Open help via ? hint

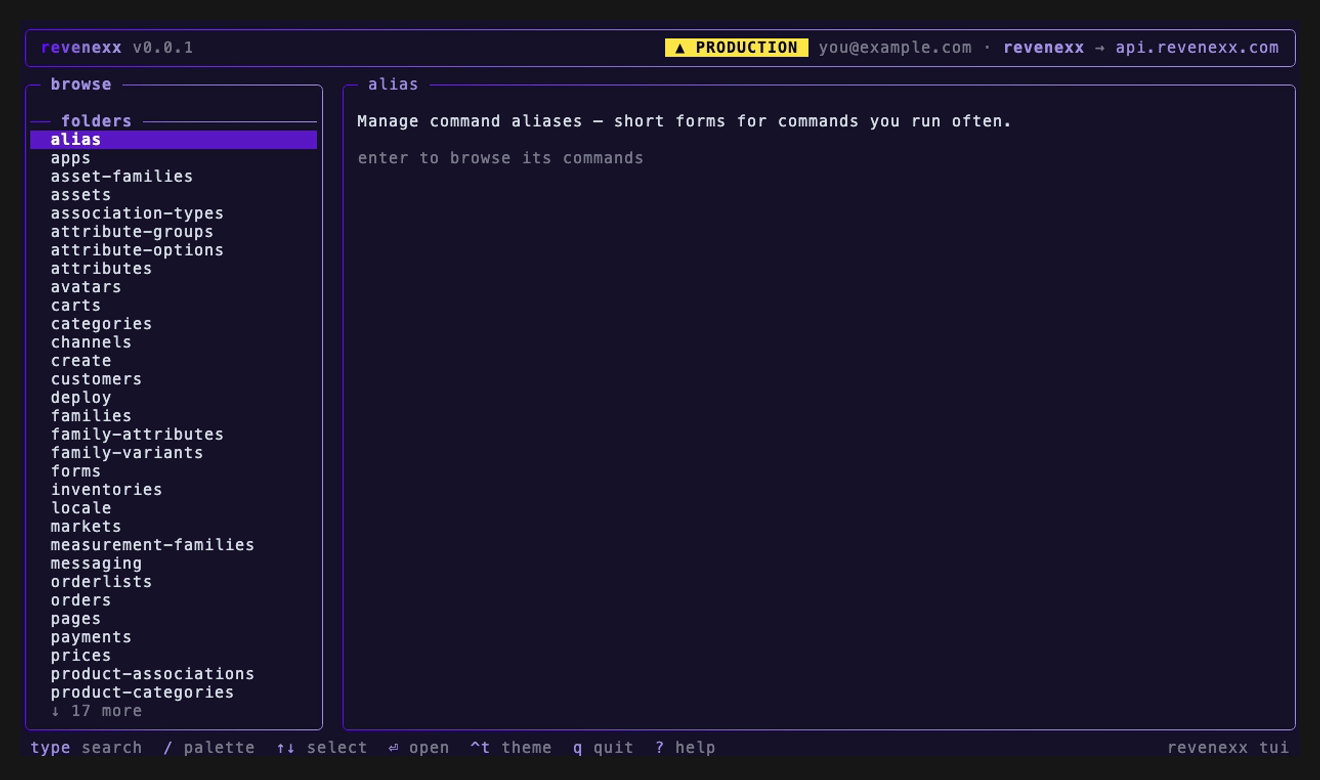coord(685,748)
